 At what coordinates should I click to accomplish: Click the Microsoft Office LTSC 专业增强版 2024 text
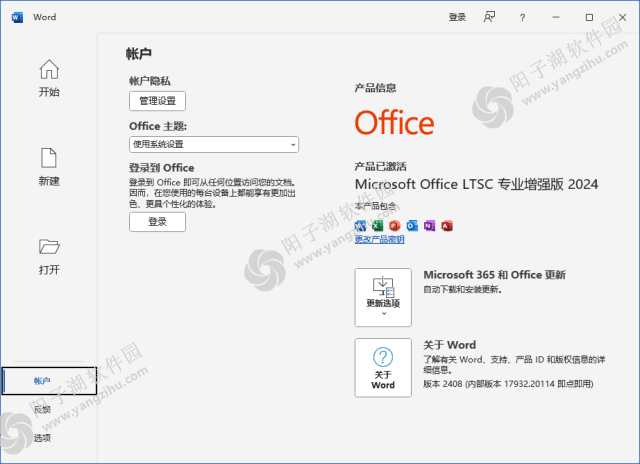click(476, 184)
